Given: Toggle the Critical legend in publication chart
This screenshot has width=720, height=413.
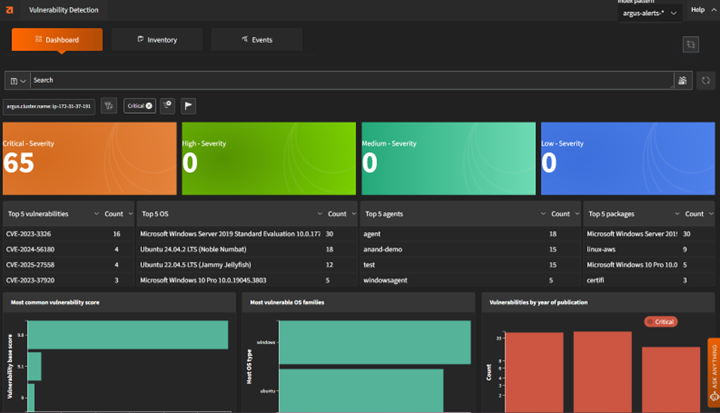Looking at the screenshot, I should point(661,322).
